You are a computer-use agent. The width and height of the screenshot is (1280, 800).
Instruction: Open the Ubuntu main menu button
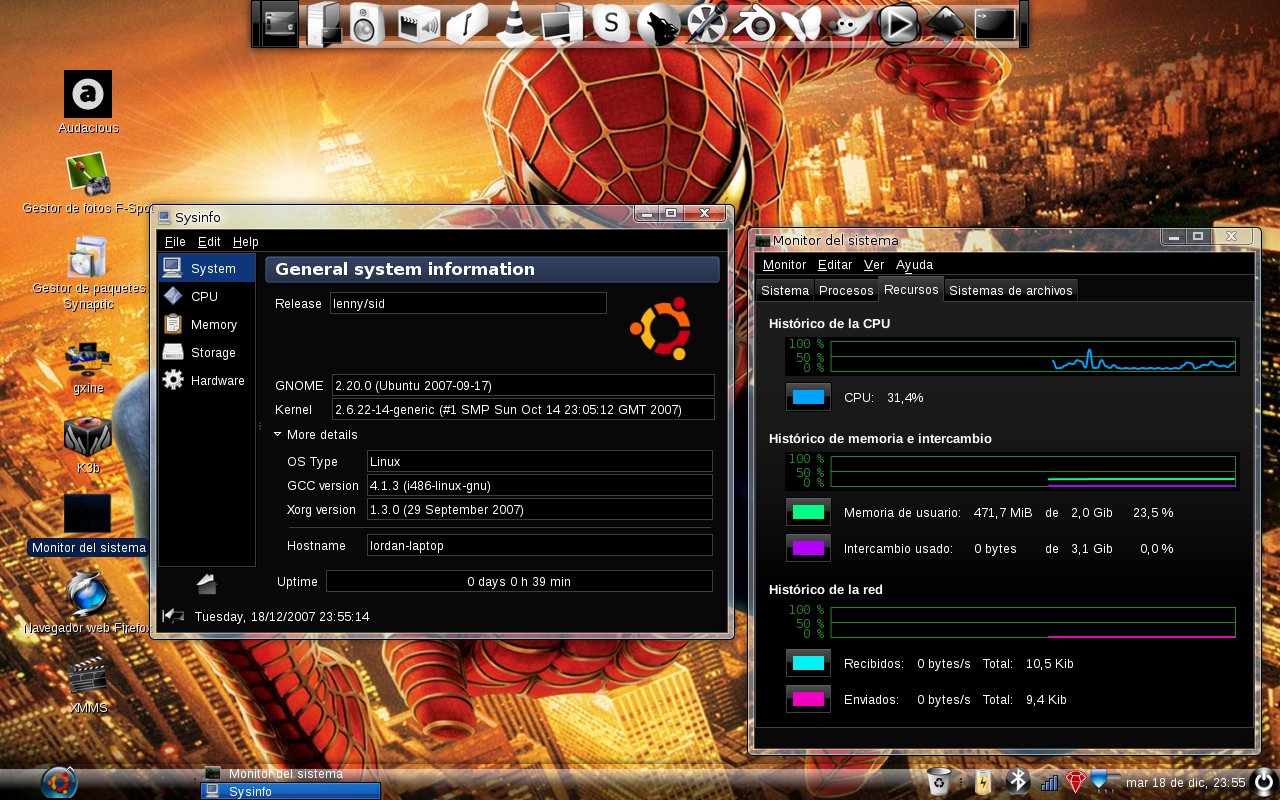[x=59, y=782]
